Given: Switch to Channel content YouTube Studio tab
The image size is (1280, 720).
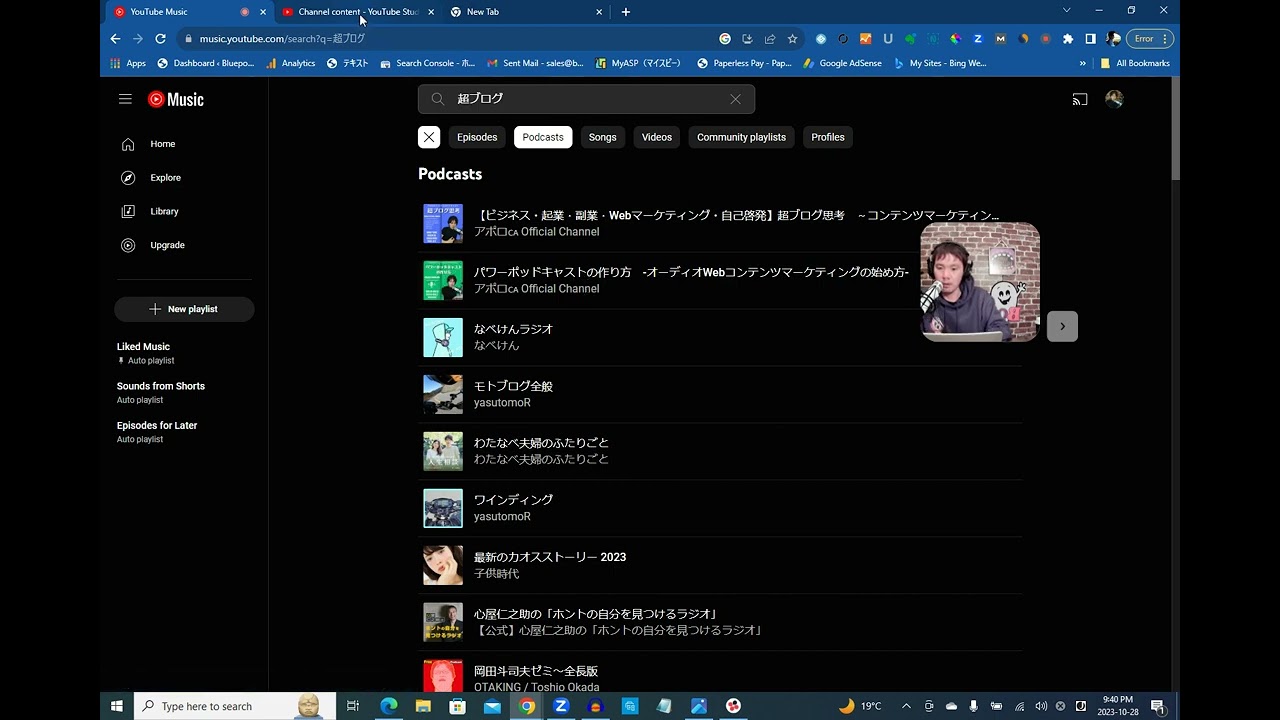Looking at the screenshot, I should 358,12.
